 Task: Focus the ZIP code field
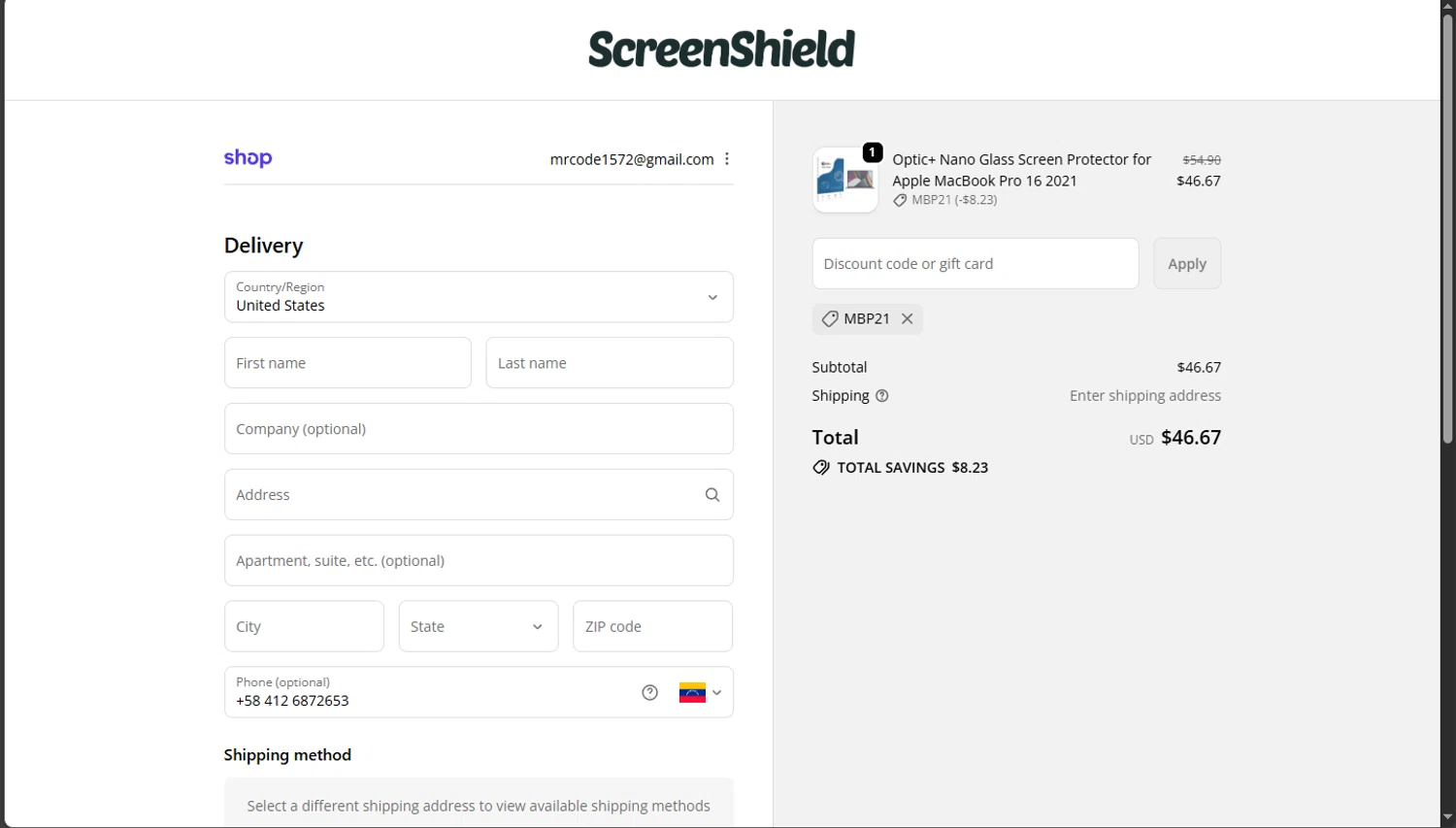[x=653, y=626]
